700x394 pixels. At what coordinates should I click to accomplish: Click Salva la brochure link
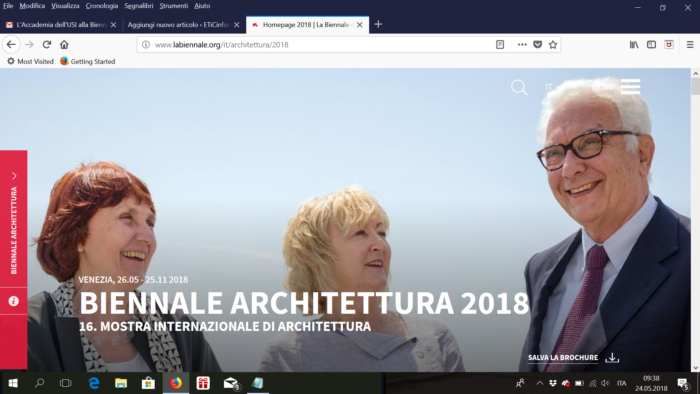(563, 358)
